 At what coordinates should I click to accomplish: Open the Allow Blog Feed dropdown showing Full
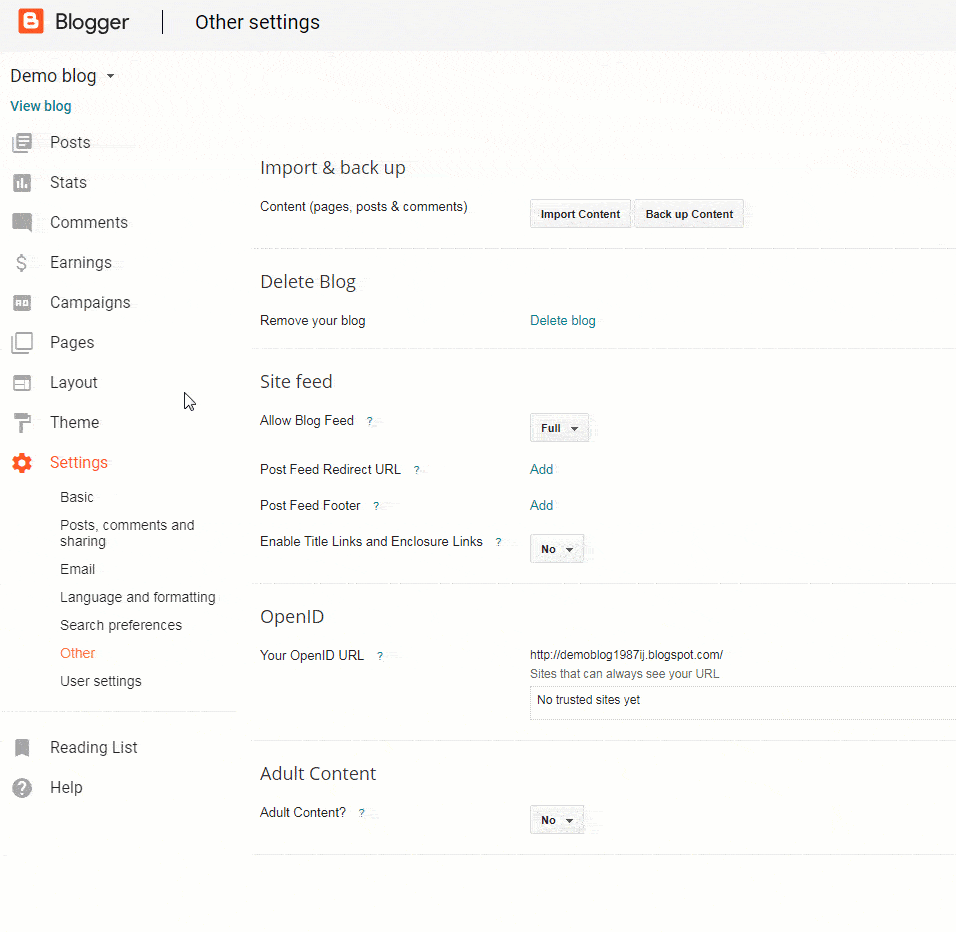559,427
